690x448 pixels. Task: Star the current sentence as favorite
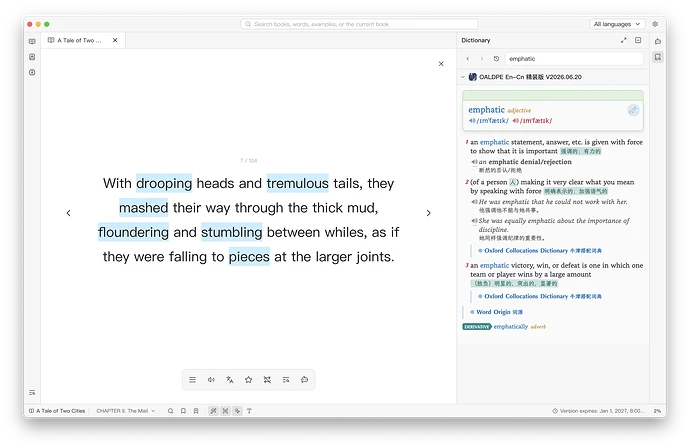tap(249, 380)
